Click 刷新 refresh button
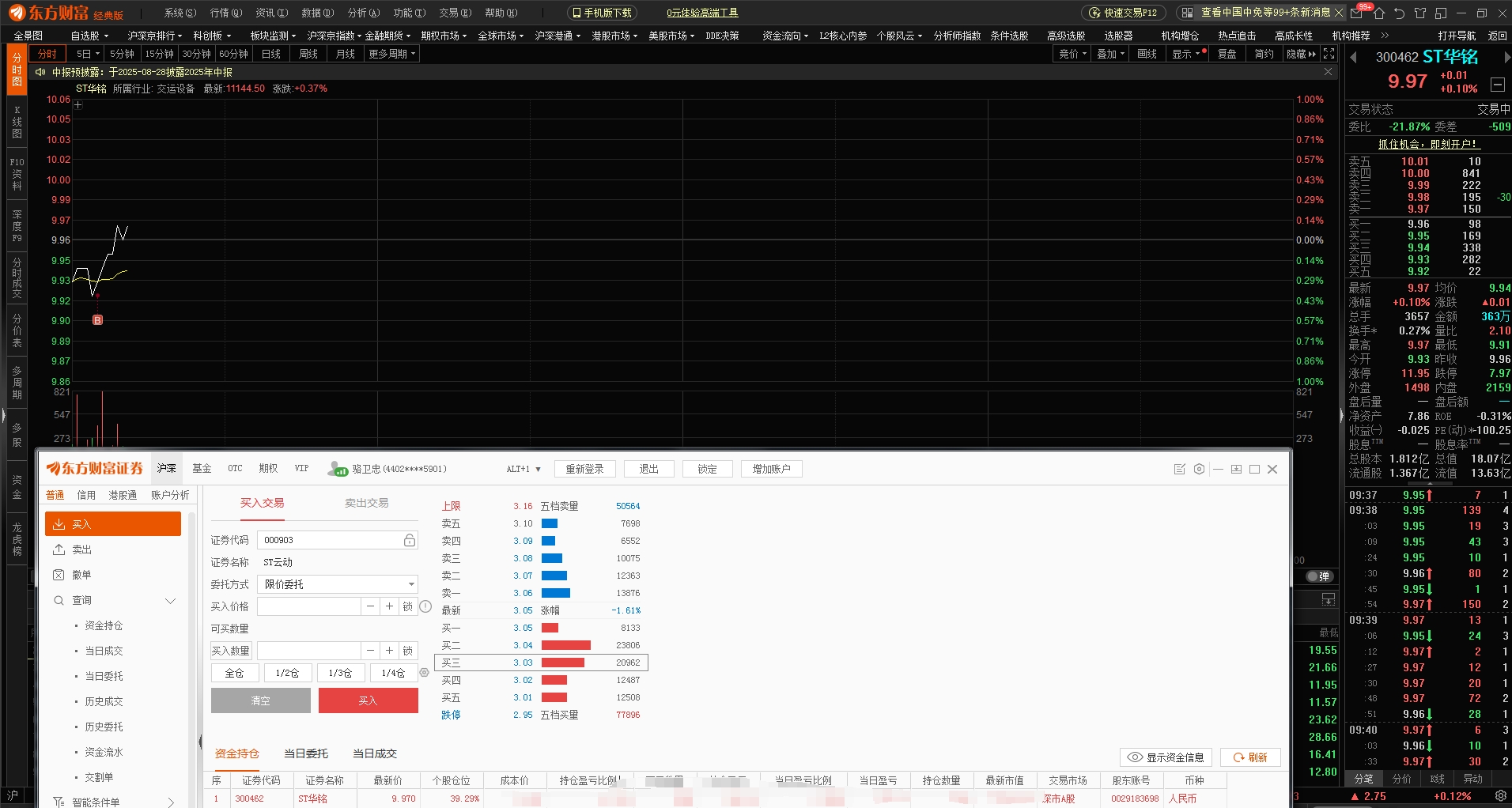 pyautogui.click(x=1250, y=757)
